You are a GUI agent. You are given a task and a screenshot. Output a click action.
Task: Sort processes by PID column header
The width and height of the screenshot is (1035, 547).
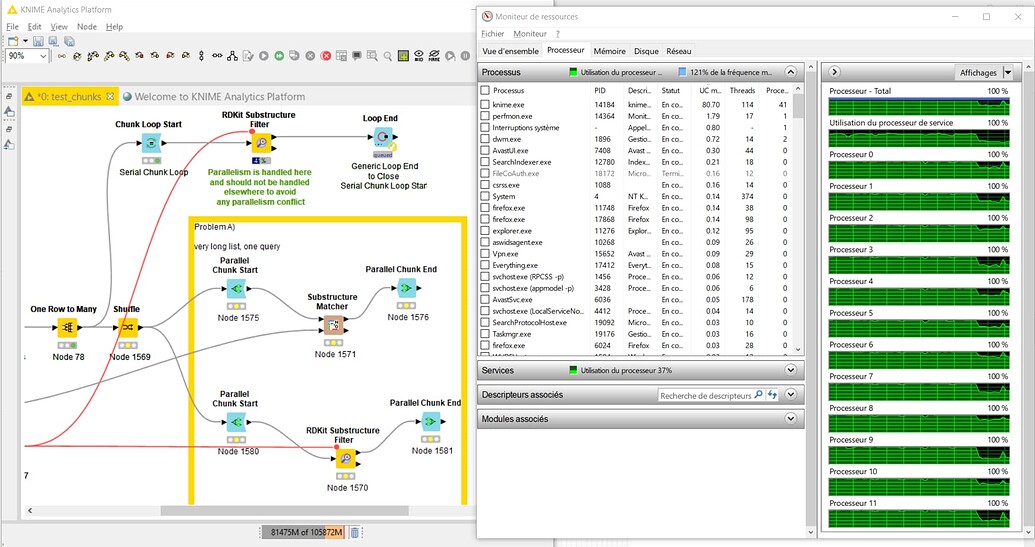[600, 90]
